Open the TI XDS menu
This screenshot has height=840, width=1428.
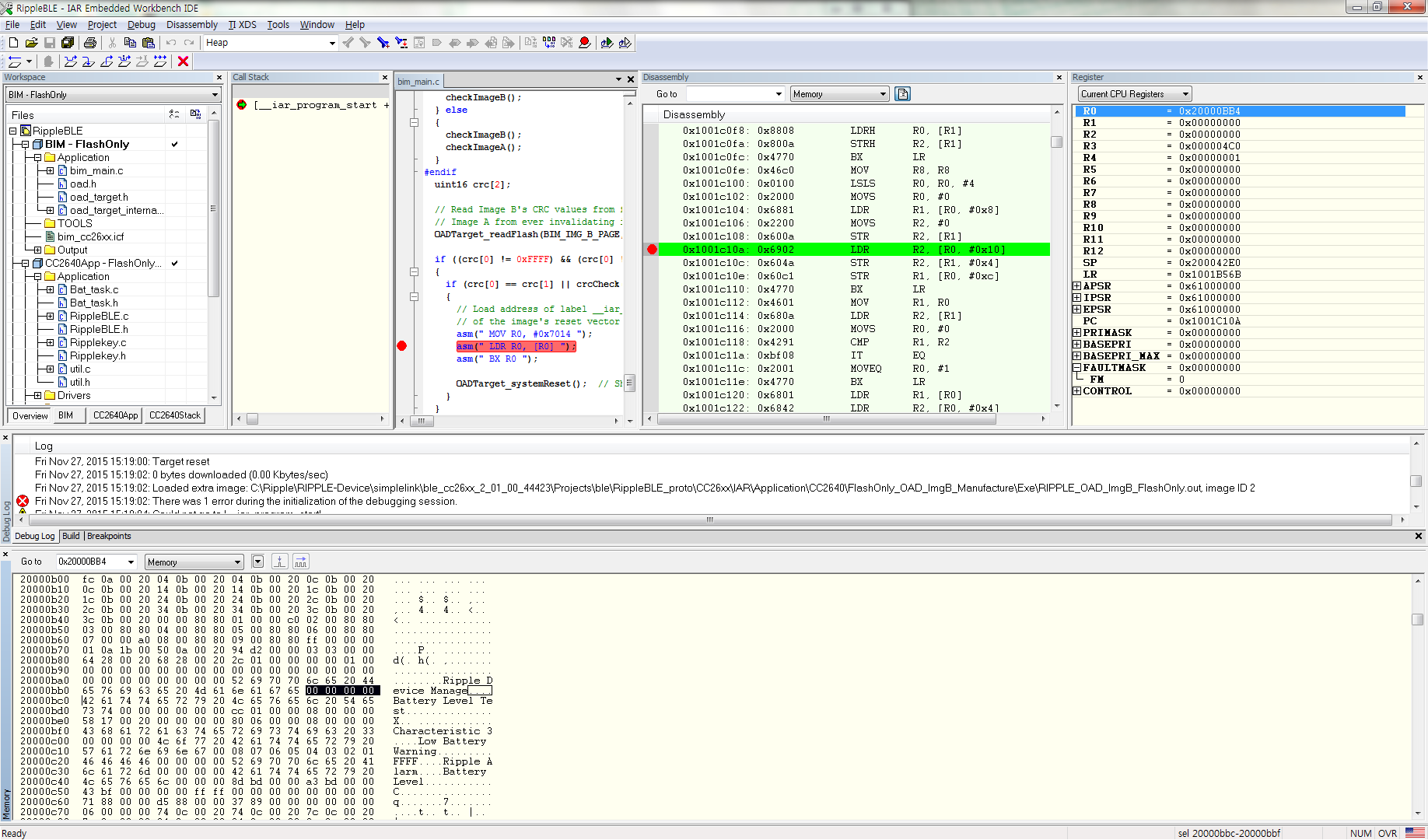[243, 25]
